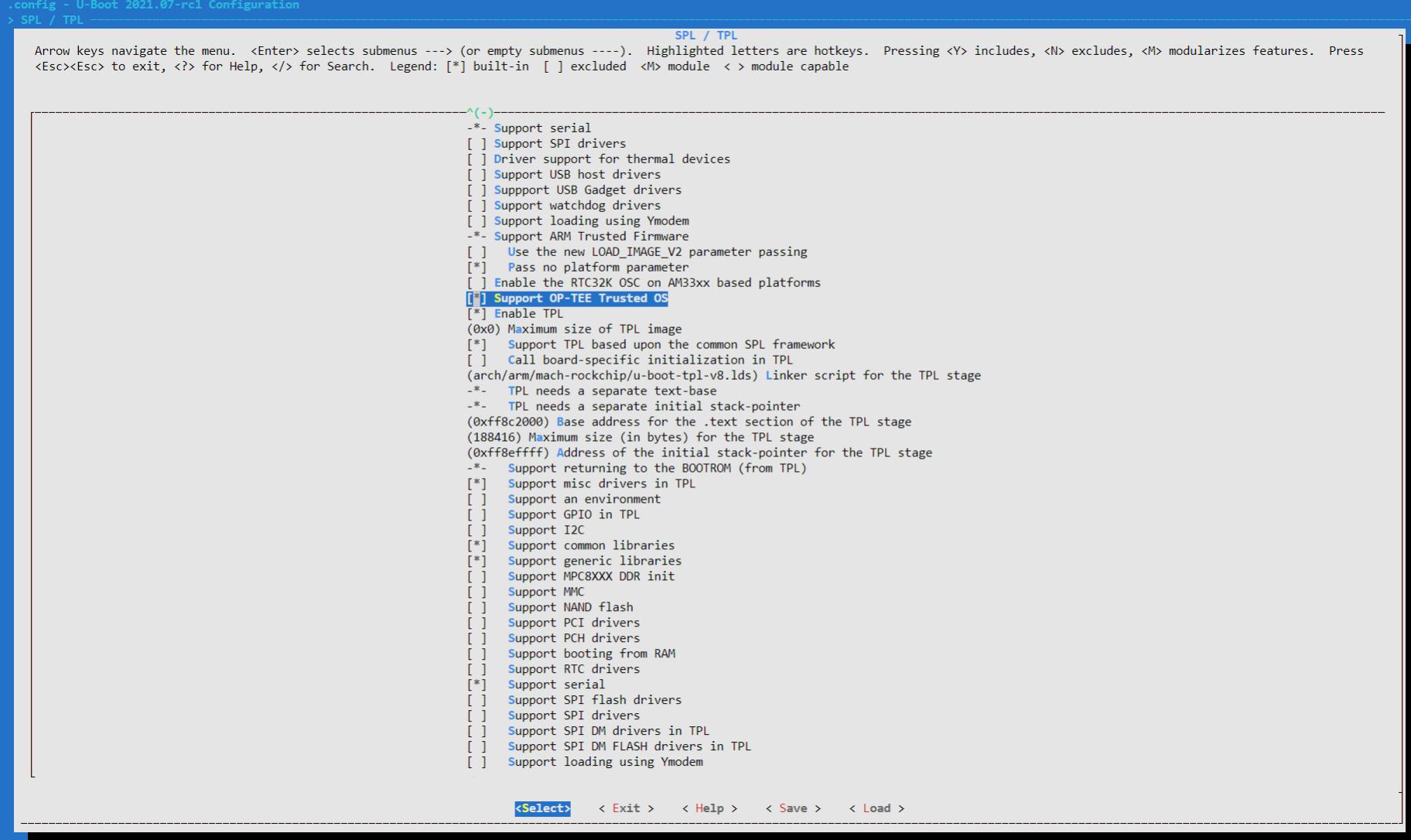
Task: Open the Help screen
Action: (x=710, y=808)
